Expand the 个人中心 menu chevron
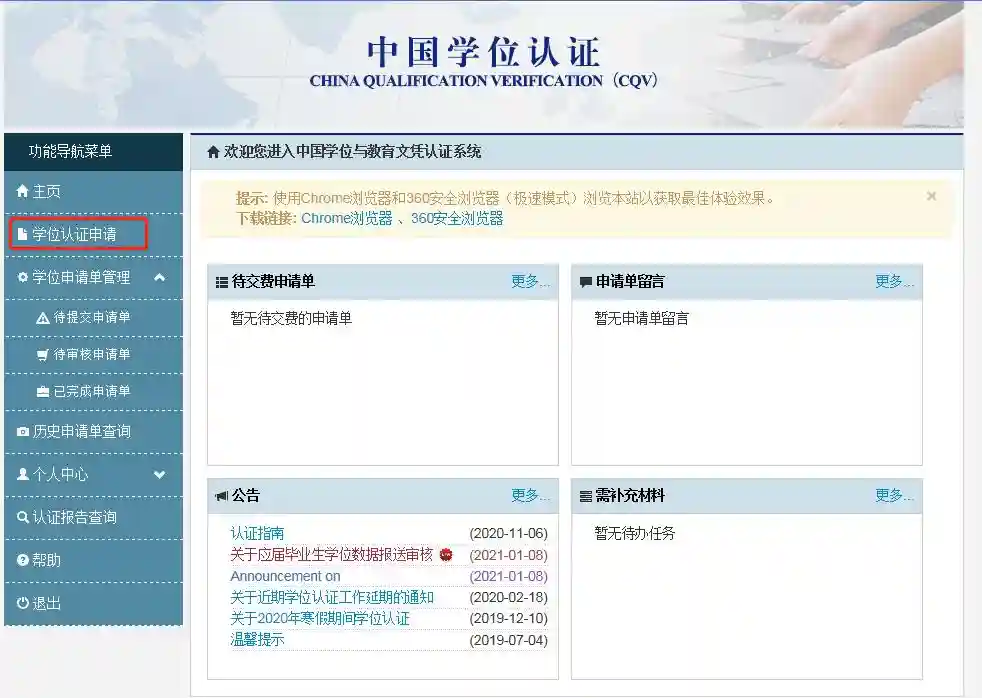Image resolution: width=982 pixels, height=698 pixels. pos(160,475)
